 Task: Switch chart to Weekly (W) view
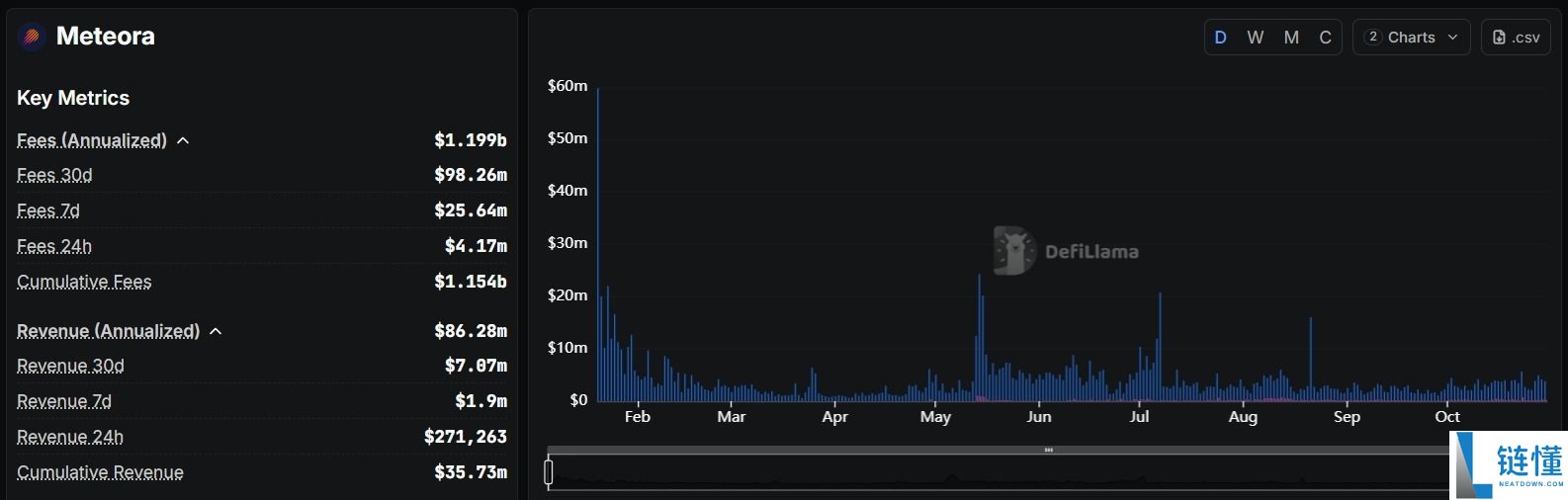(1256, 37)
